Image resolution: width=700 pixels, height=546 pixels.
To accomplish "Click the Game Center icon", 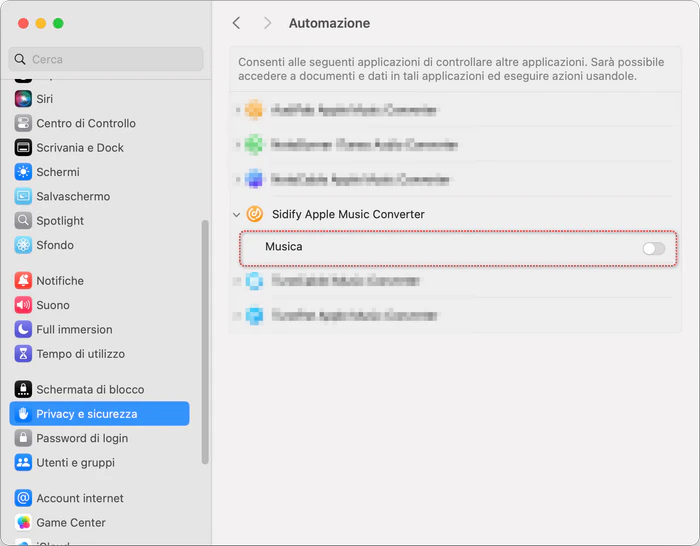I will tap(23, 522).
